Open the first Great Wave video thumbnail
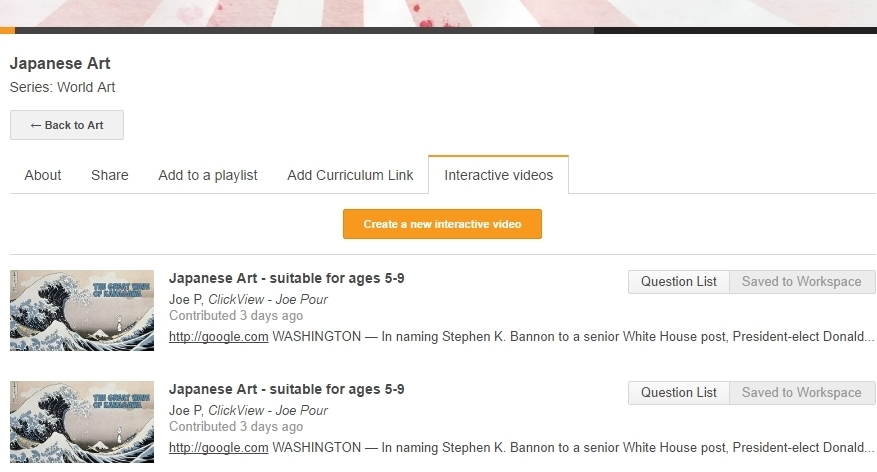Image resolution: width=877 pixels, height=472 pixels. tap(82, 310)
